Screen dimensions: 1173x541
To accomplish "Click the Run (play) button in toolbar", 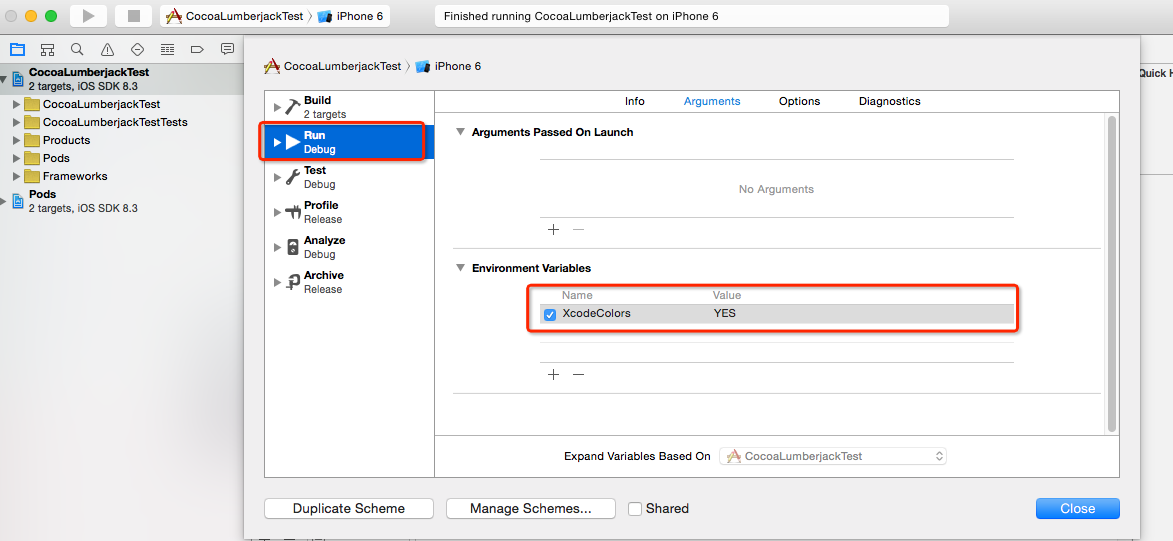I will pos(88,16).
